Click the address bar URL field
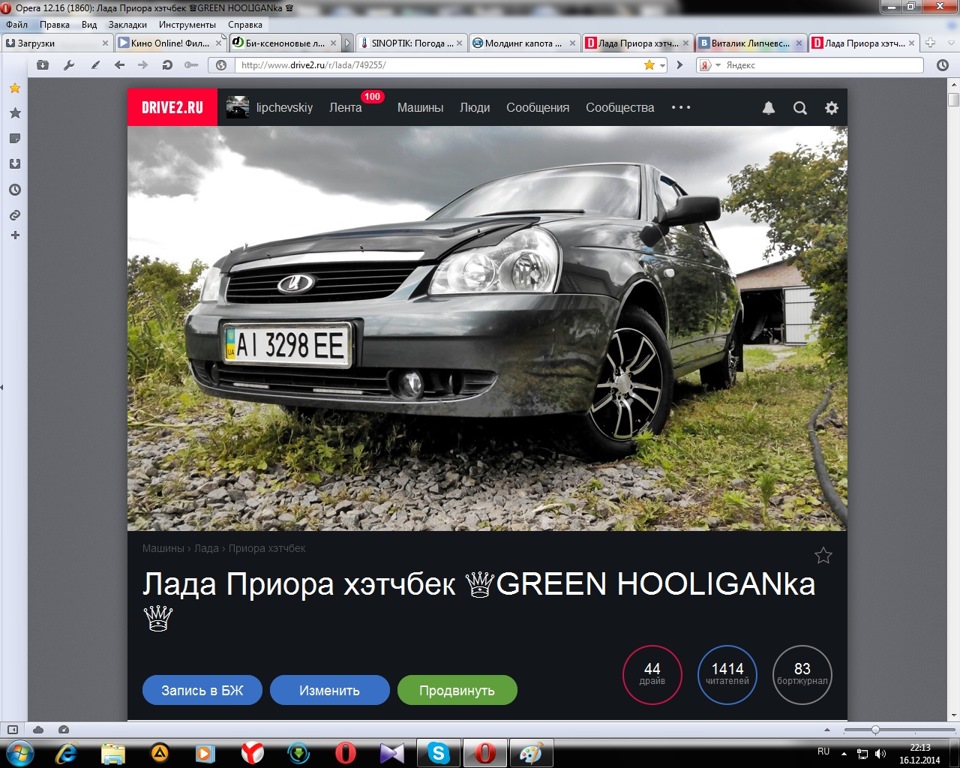This screenshot has height=768, width=960. pyautogui.click(x=438, y=65)
